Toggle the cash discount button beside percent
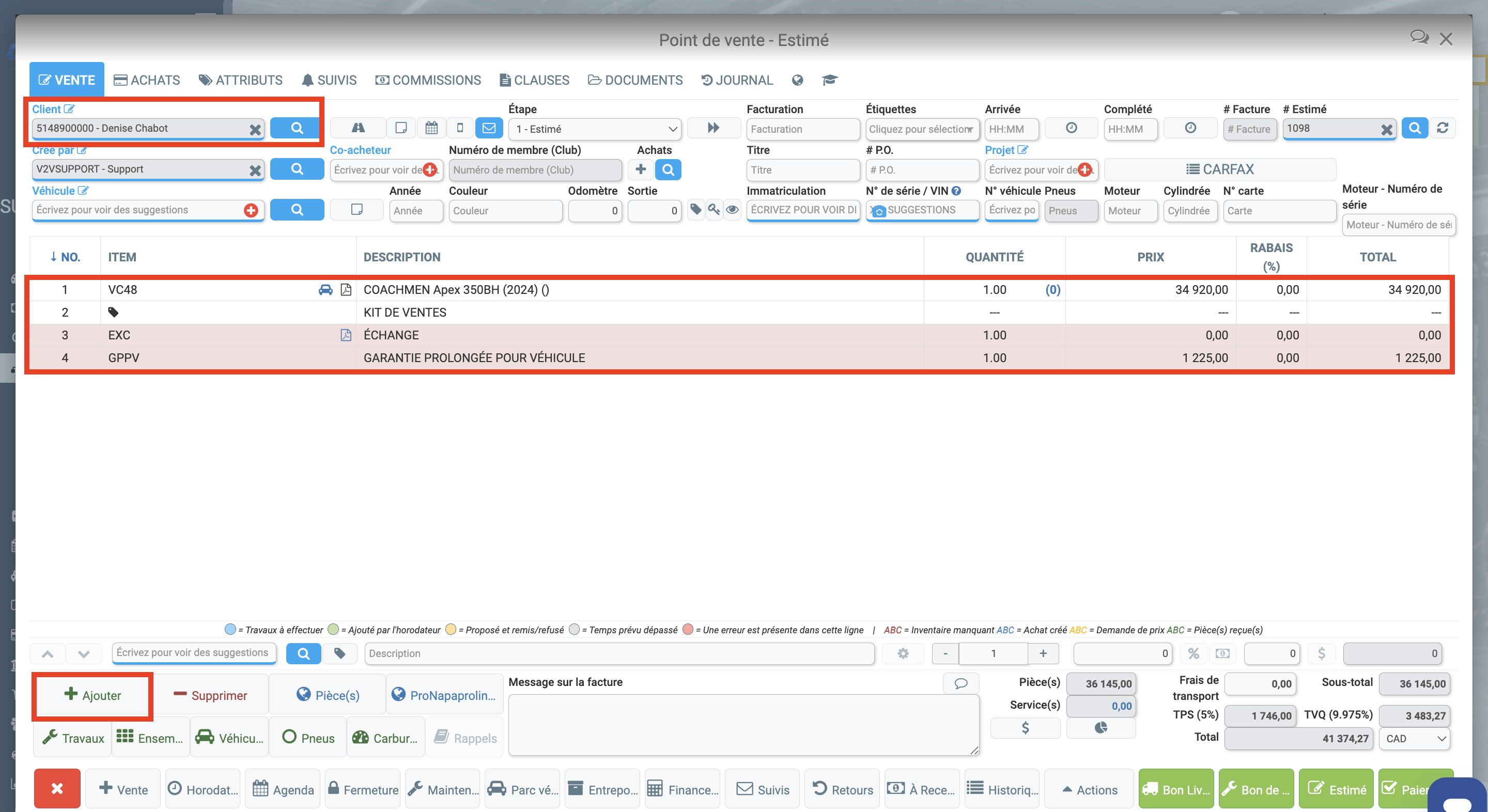 [1222, 653]
